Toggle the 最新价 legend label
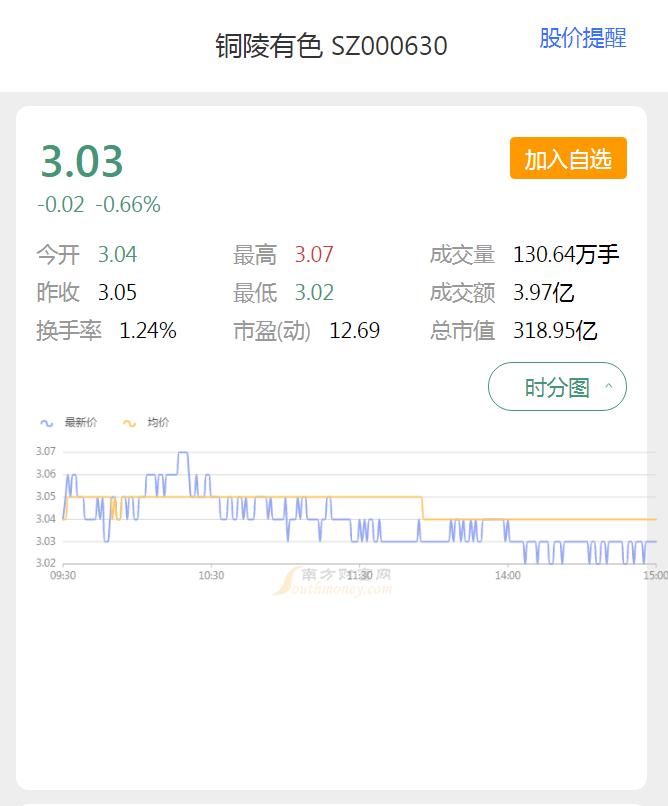The width and height of the screenshot is (668, 806). tap(80, 423)
